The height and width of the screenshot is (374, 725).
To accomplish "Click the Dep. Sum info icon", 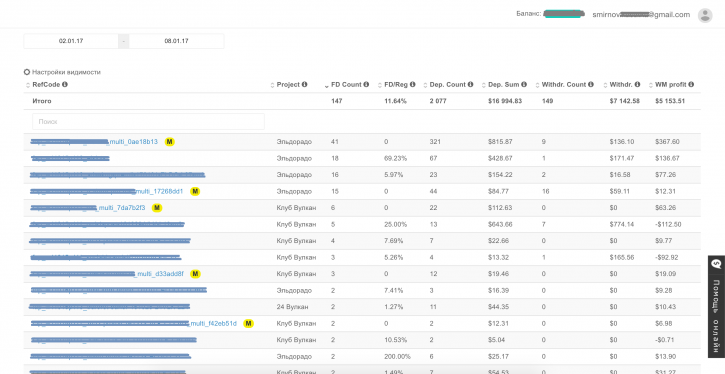I will (x=523, y=85).
